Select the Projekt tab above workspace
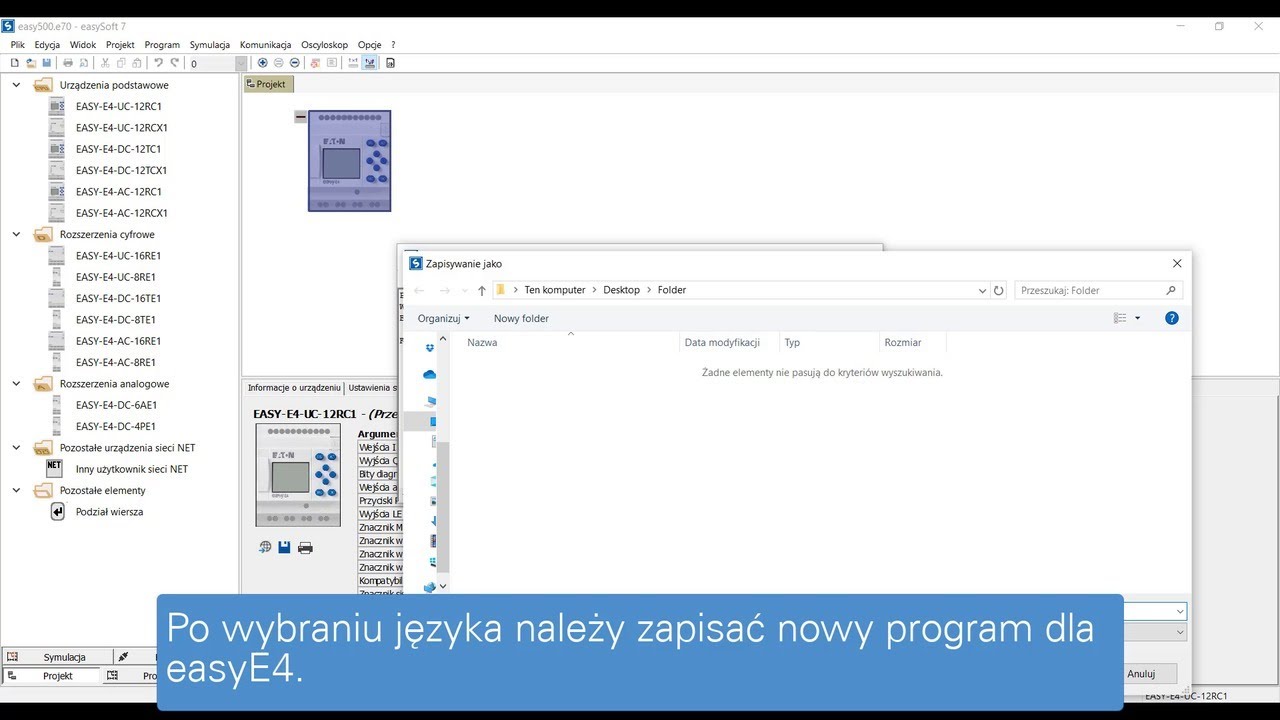 269,84
